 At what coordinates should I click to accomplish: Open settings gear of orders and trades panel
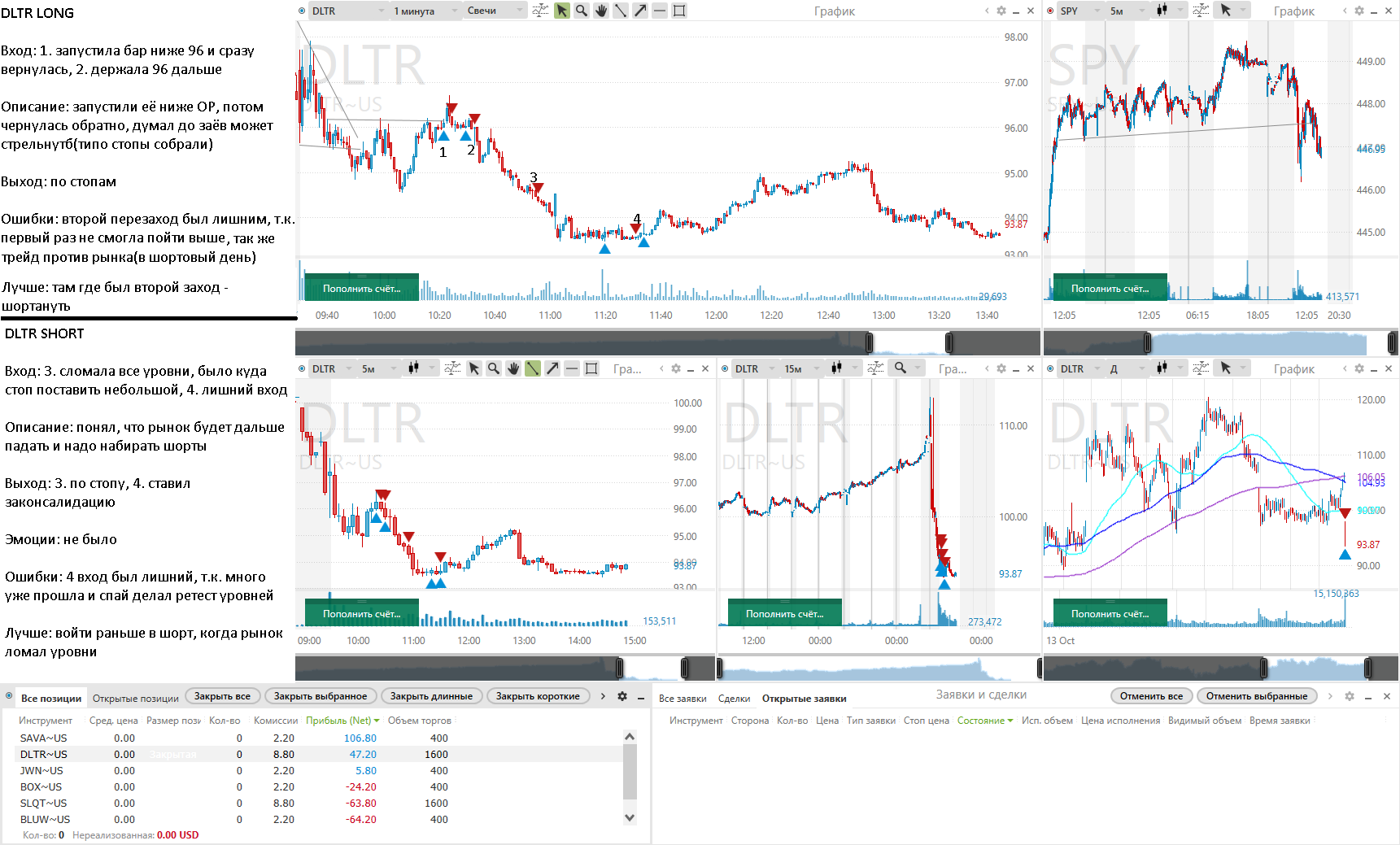(x=1350, y=696)
